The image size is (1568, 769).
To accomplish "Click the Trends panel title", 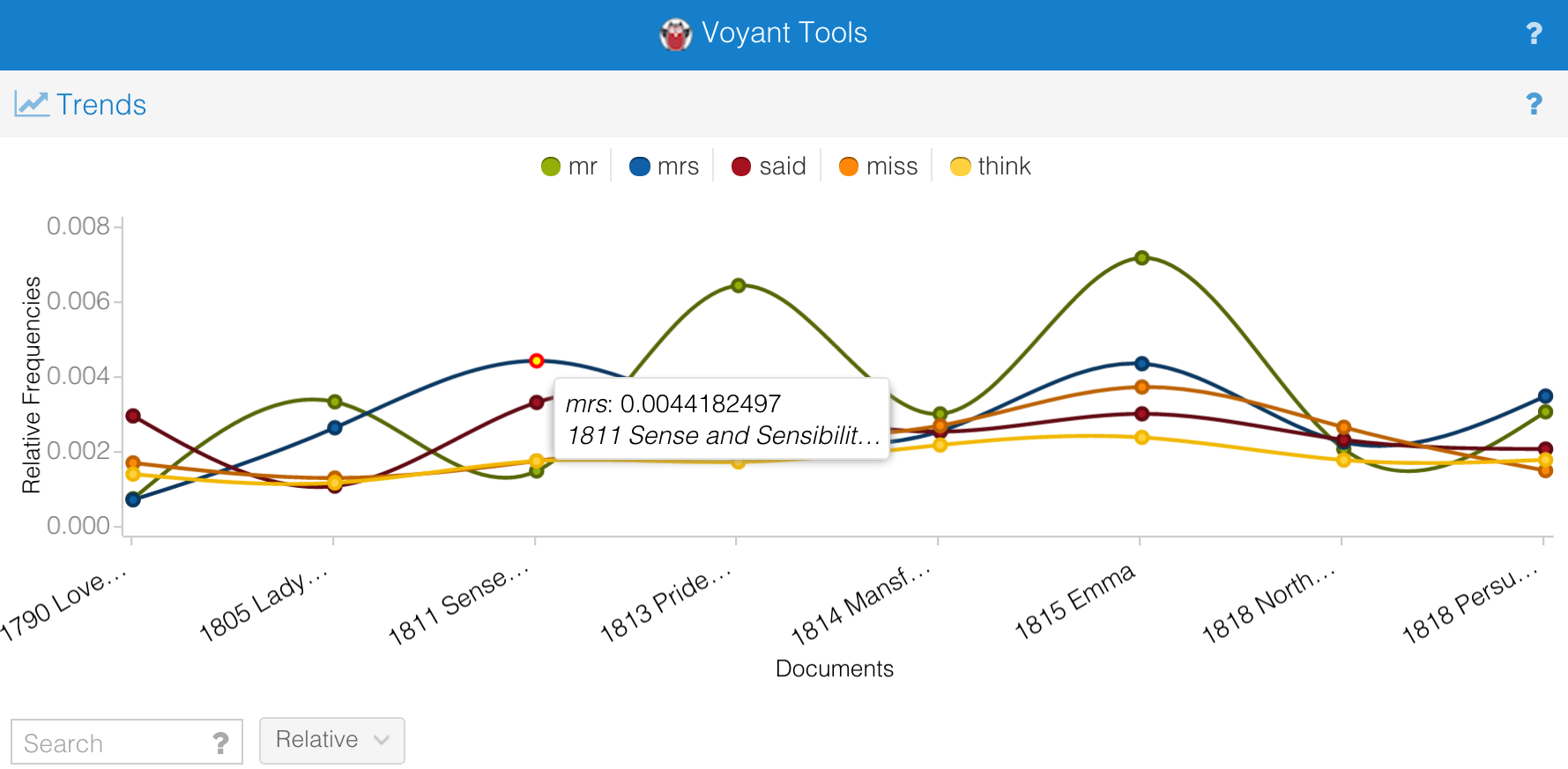I will [x=101, y=105].
